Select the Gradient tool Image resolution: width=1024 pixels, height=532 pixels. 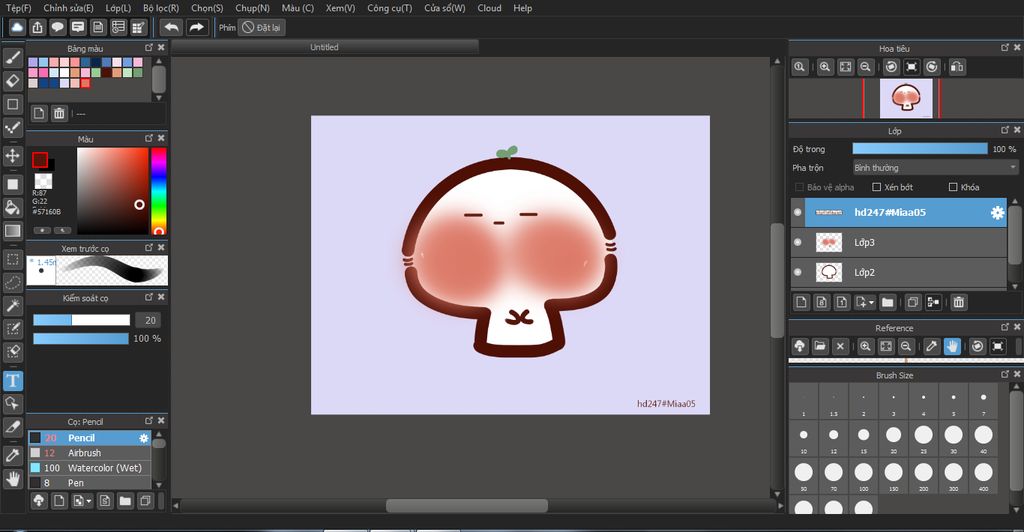(12, 230)
